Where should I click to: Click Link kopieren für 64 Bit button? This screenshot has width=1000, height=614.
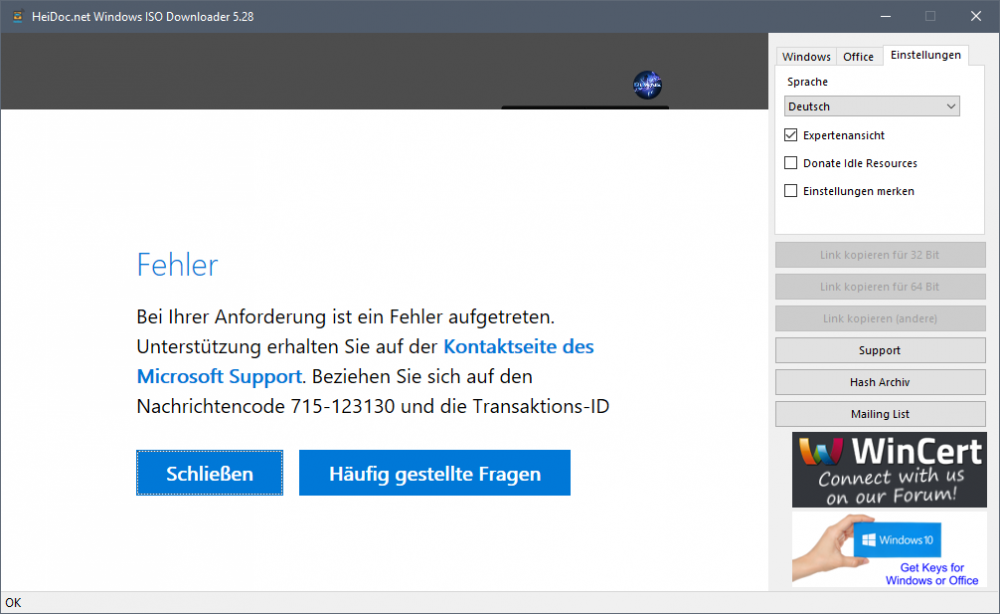[880, 287]
